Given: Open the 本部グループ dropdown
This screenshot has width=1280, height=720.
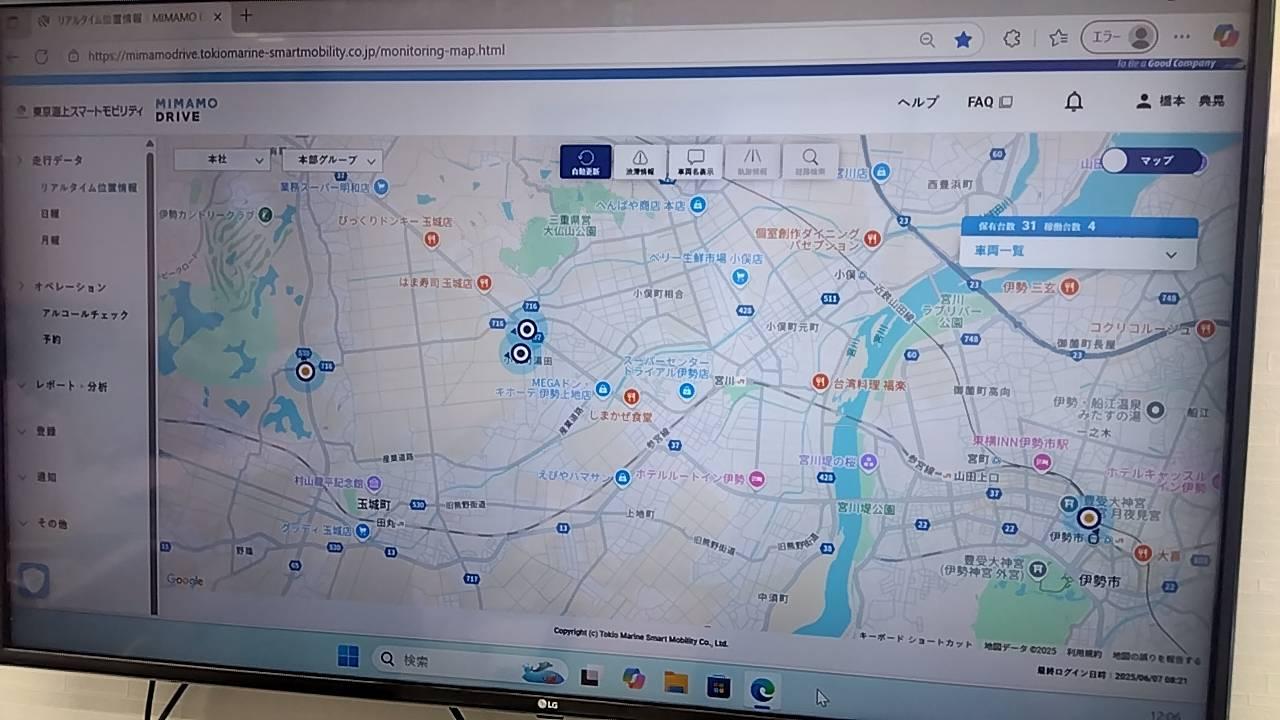Looking at the screenshot, I should (x=332, y=160).
